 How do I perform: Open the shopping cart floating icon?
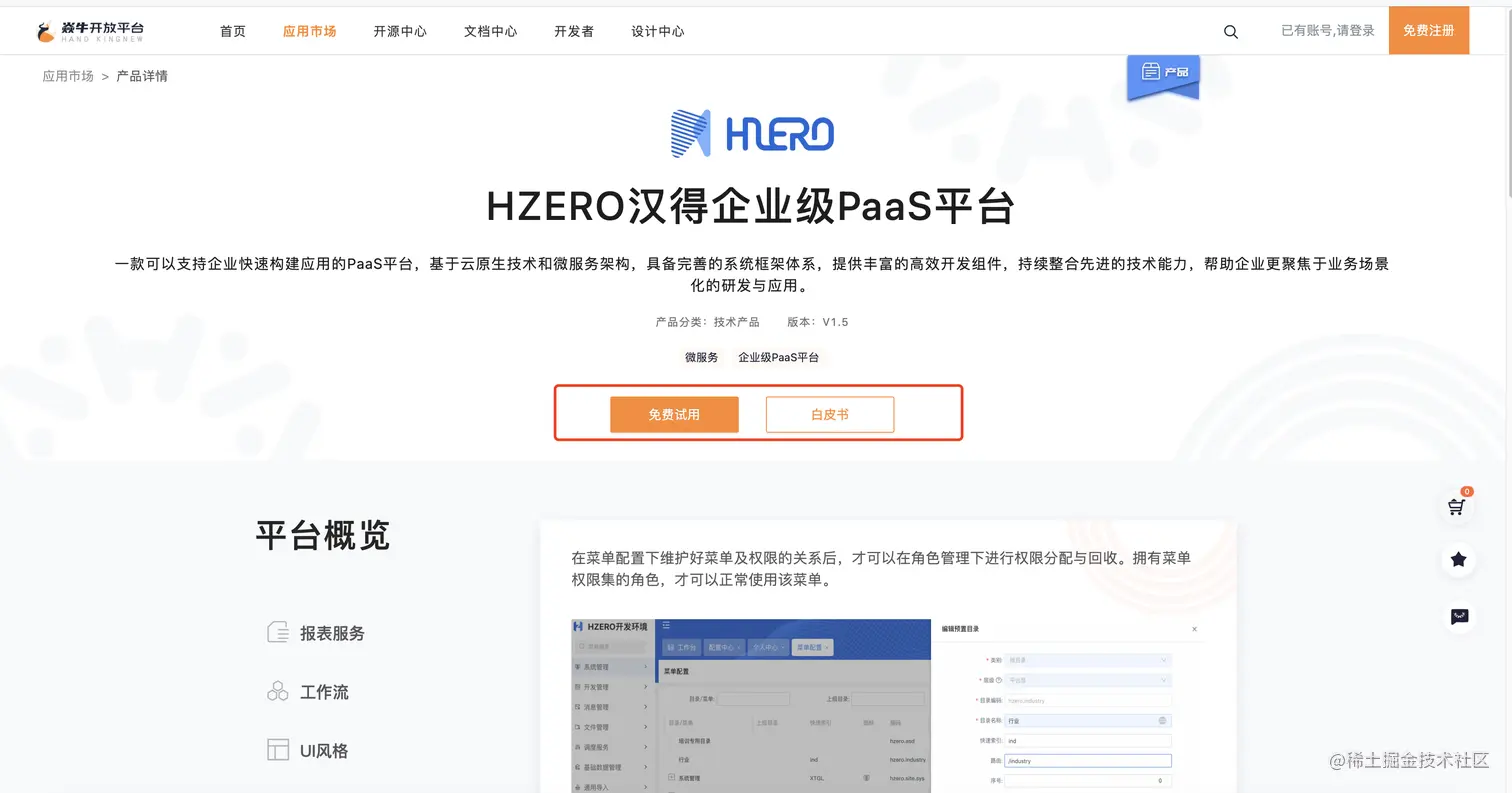point(1458,506)
